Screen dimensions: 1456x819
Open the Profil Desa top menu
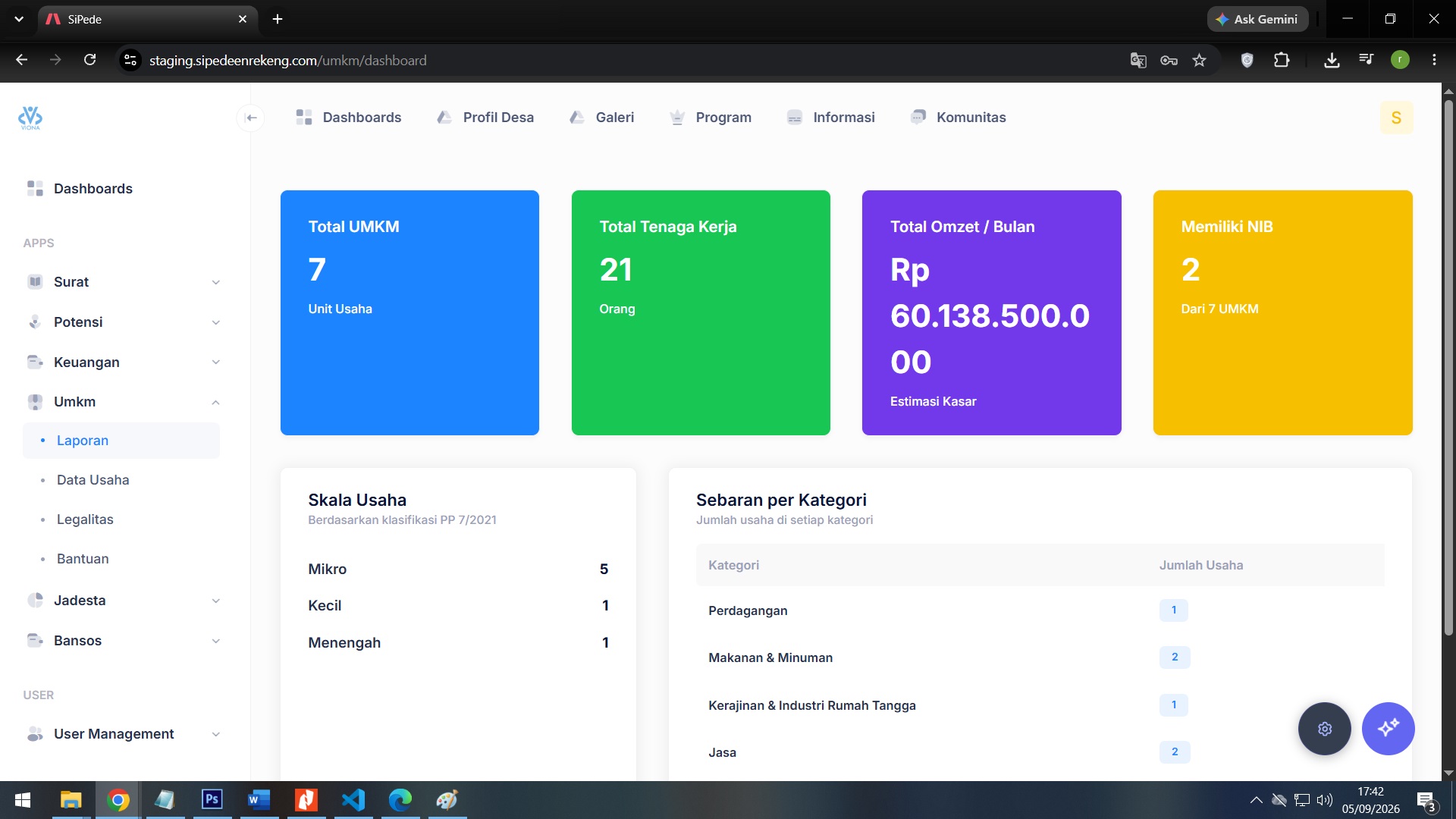pos(485,118)
